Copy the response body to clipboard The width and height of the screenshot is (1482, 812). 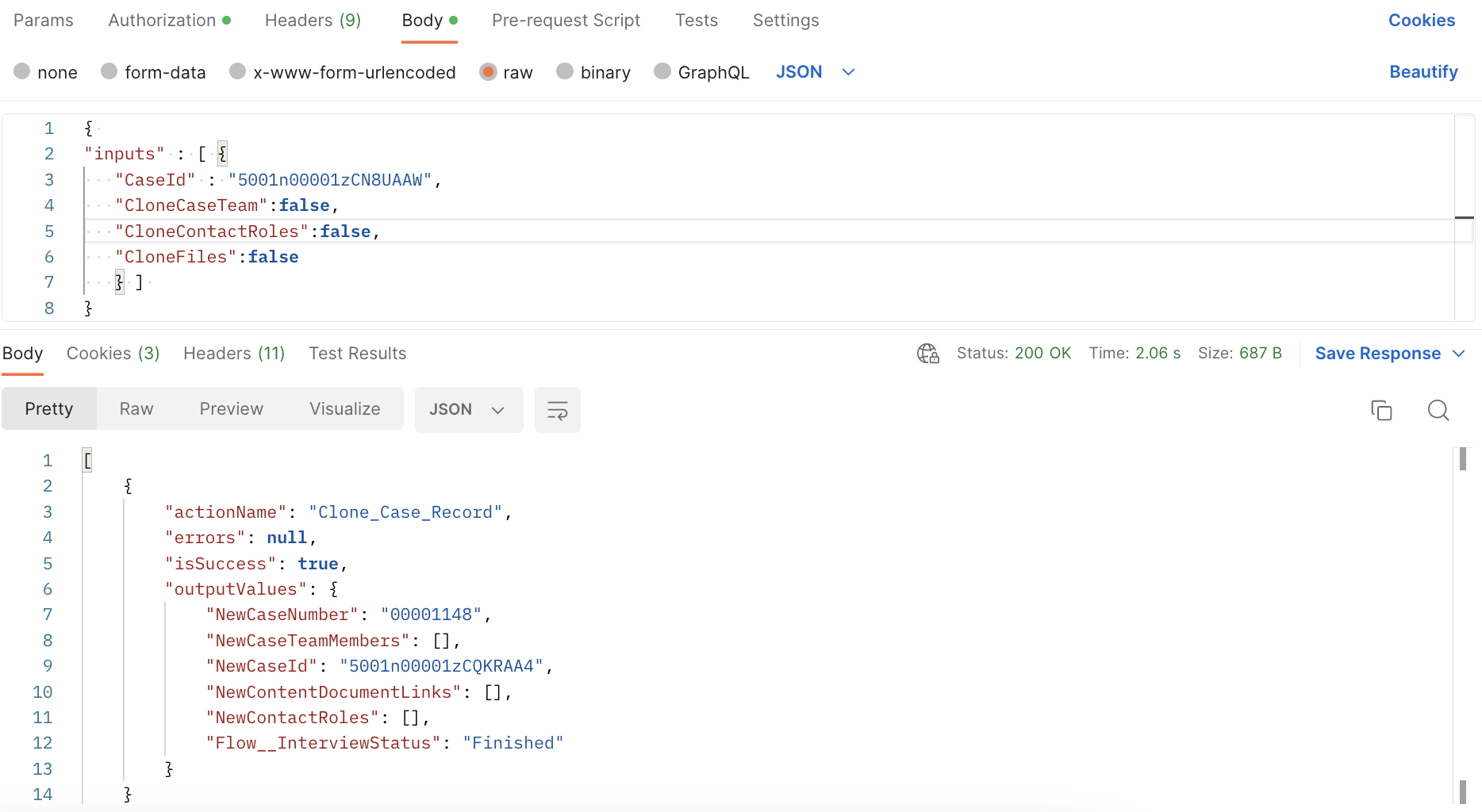[1381, 410]
